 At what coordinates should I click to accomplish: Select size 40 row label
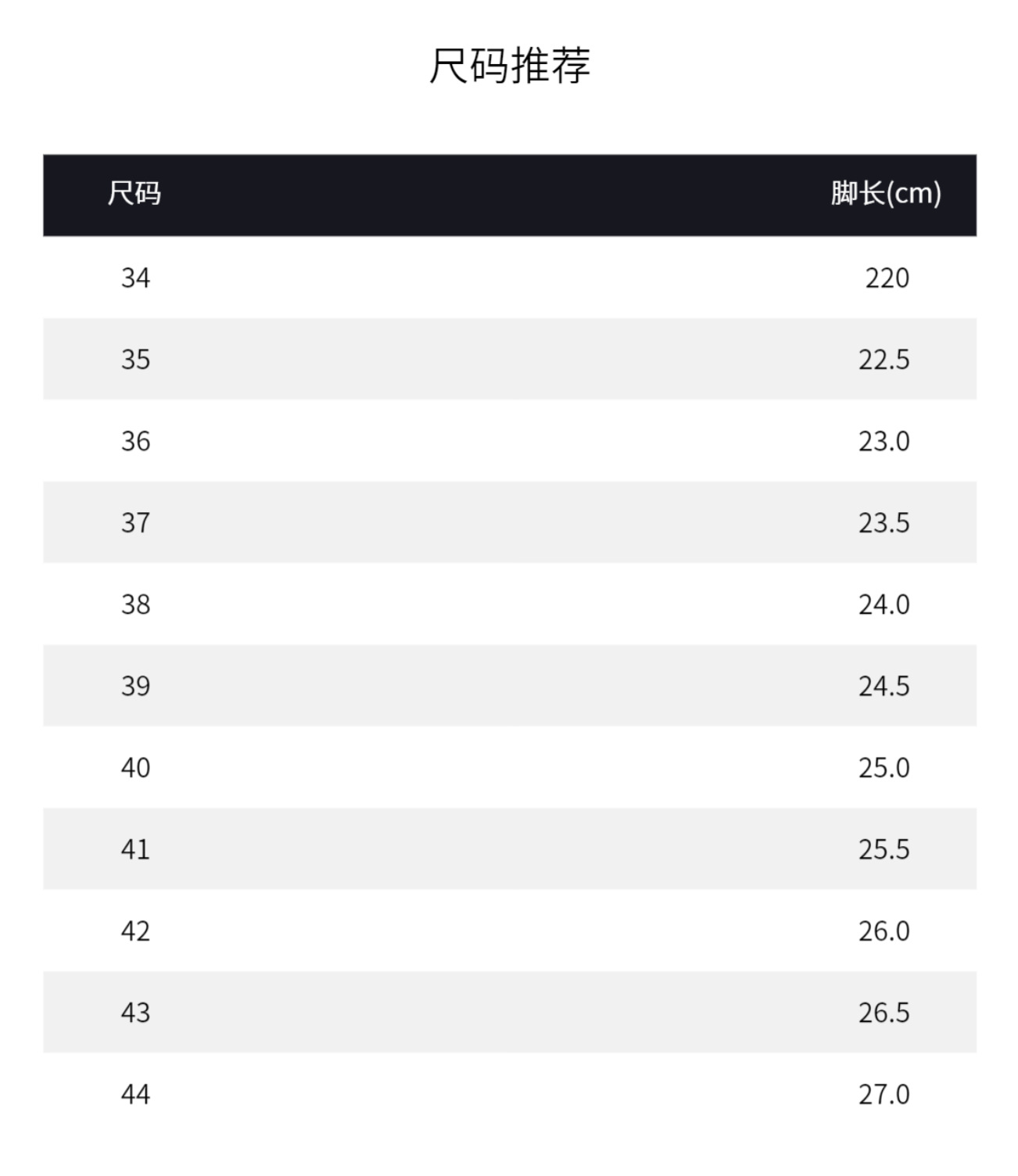click(135, 768)
